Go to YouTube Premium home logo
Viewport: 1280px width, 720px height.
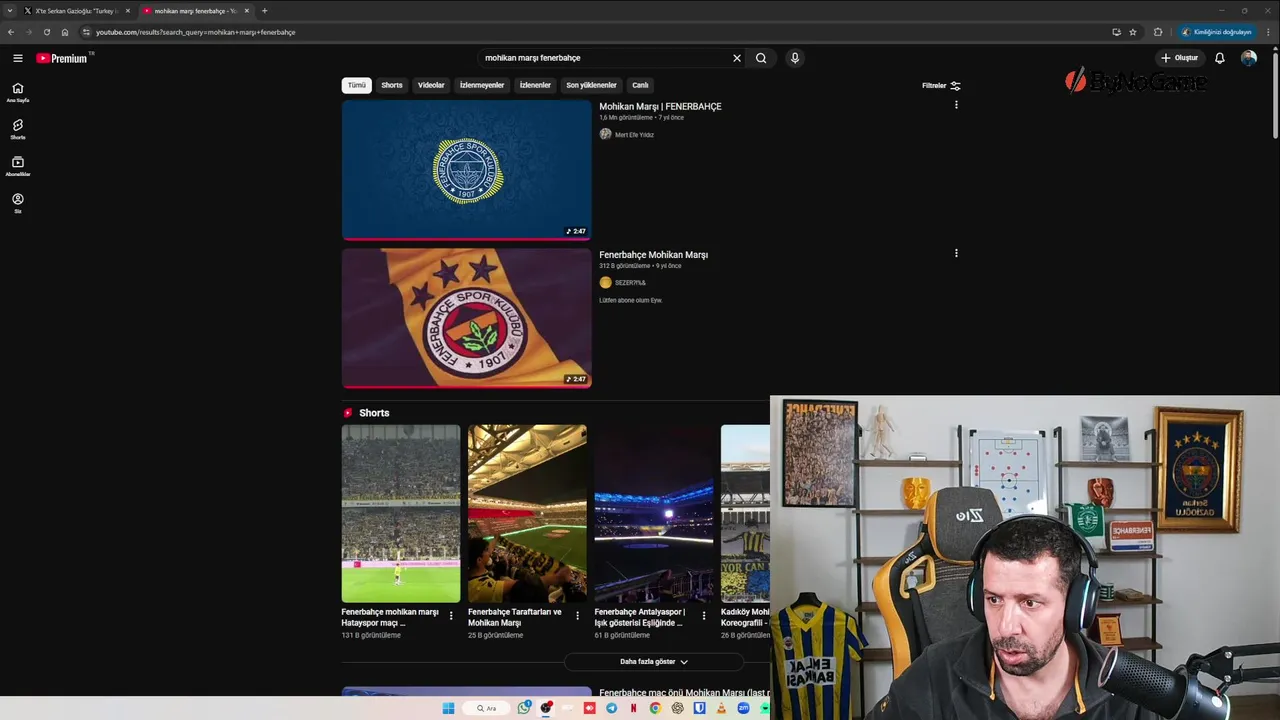[62, 58]
